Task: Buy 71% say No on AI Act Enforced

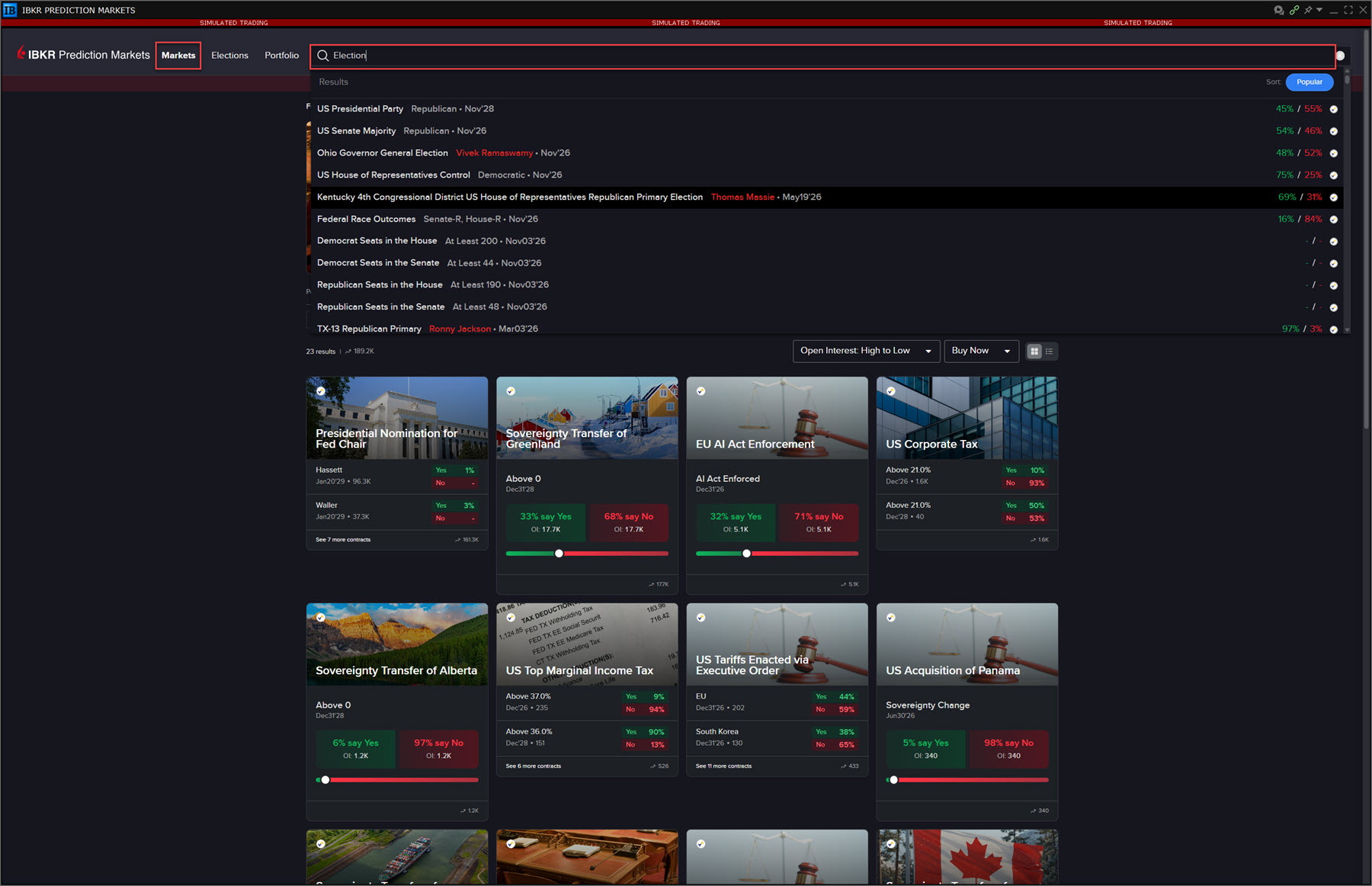Action: coord(819,522)
